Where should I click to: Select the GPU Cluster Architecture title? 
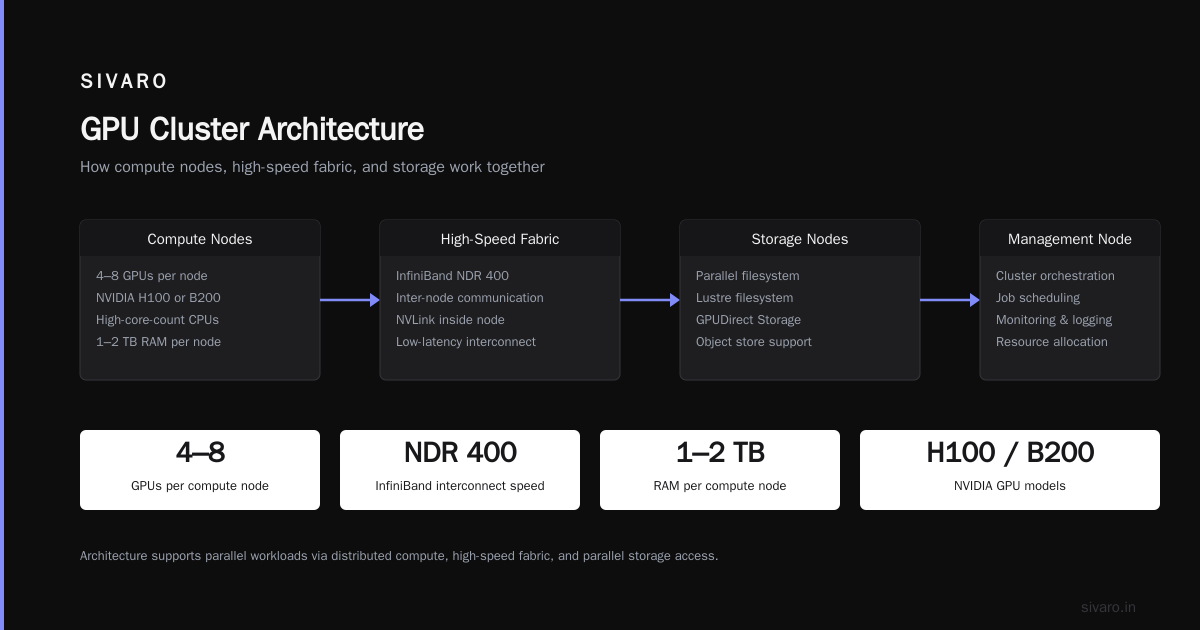(252, 129)
